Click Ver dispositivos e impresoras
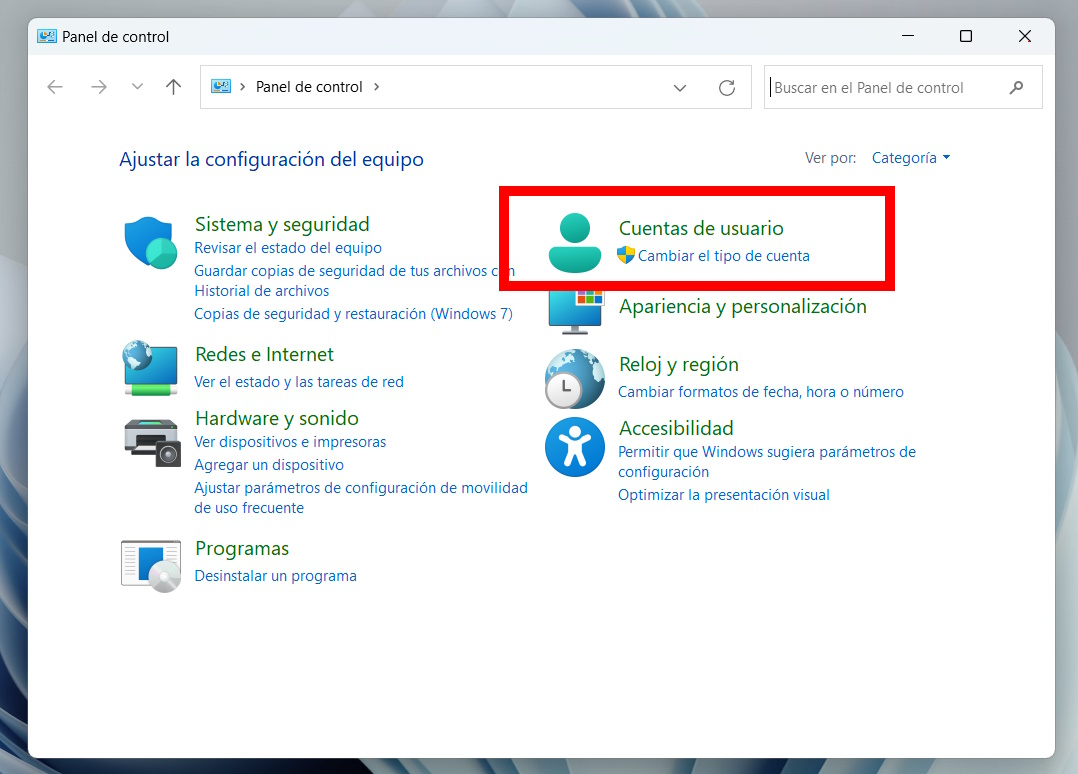The width and height of the screenshot is (1078, 774). pyautogui.click(x=290, y=441)
